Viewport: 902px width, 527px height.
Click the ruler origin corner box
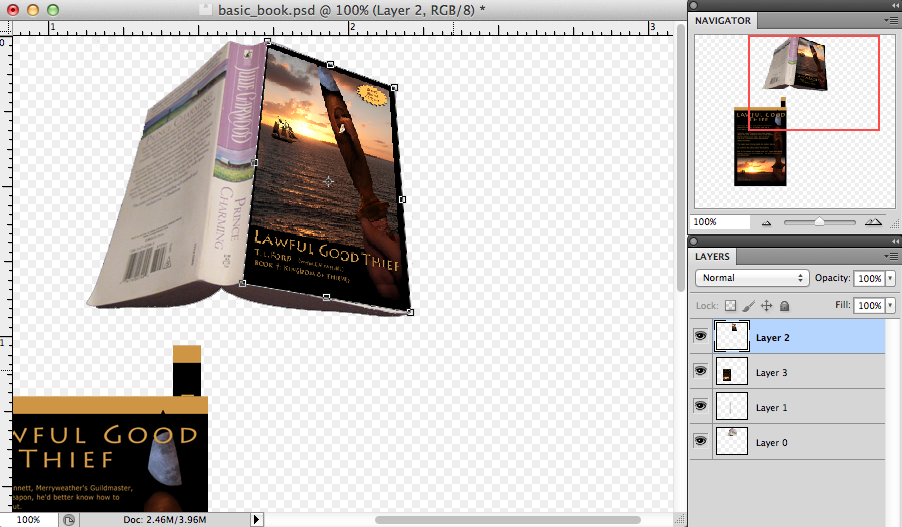click(x=5, y=27)
